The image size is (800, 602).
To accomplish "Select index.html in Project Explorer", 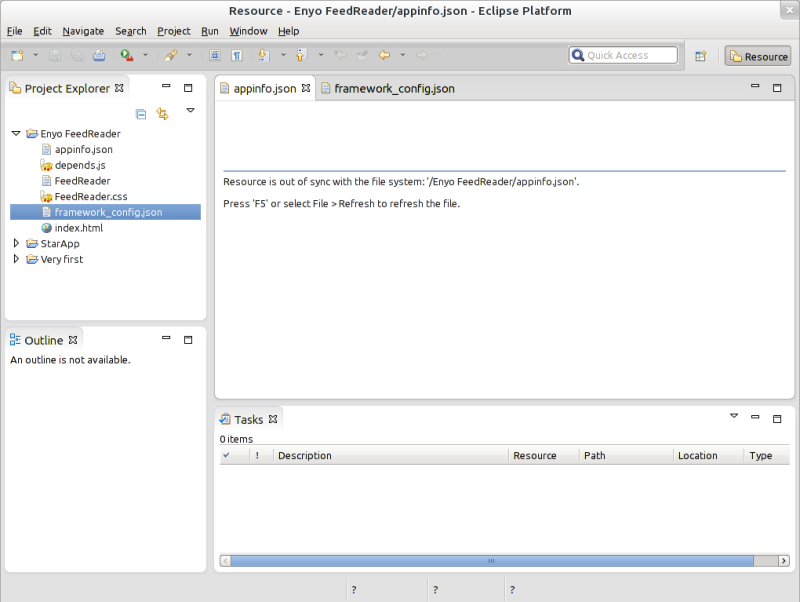I will click(78, 228).
